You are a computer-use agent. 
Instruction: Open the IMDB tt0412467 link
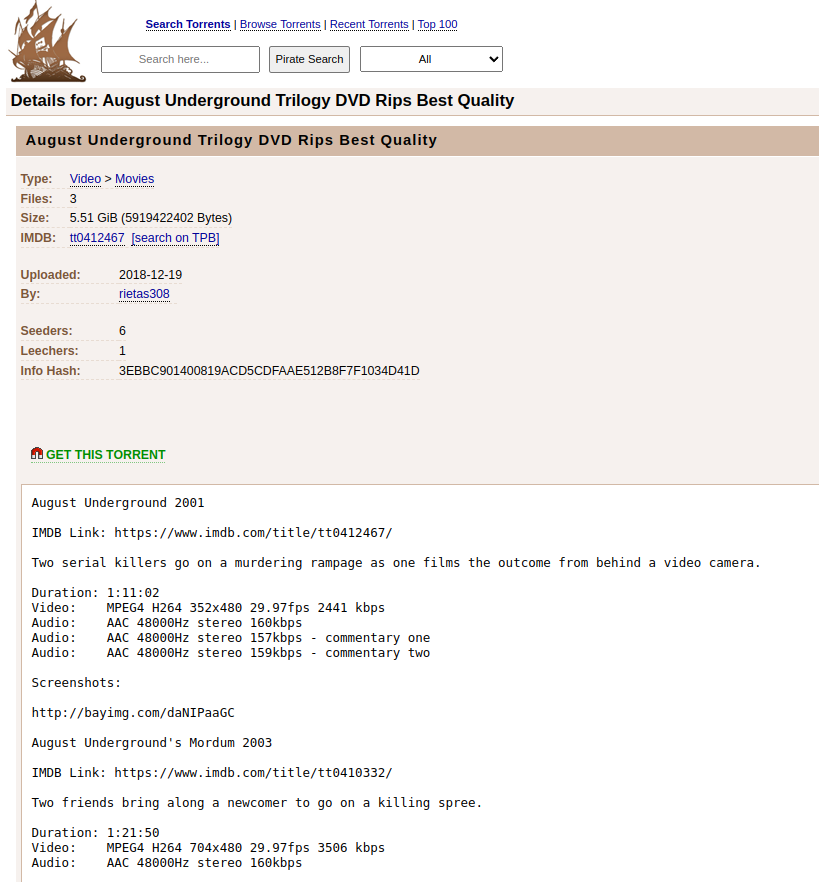tap(97, 238)
